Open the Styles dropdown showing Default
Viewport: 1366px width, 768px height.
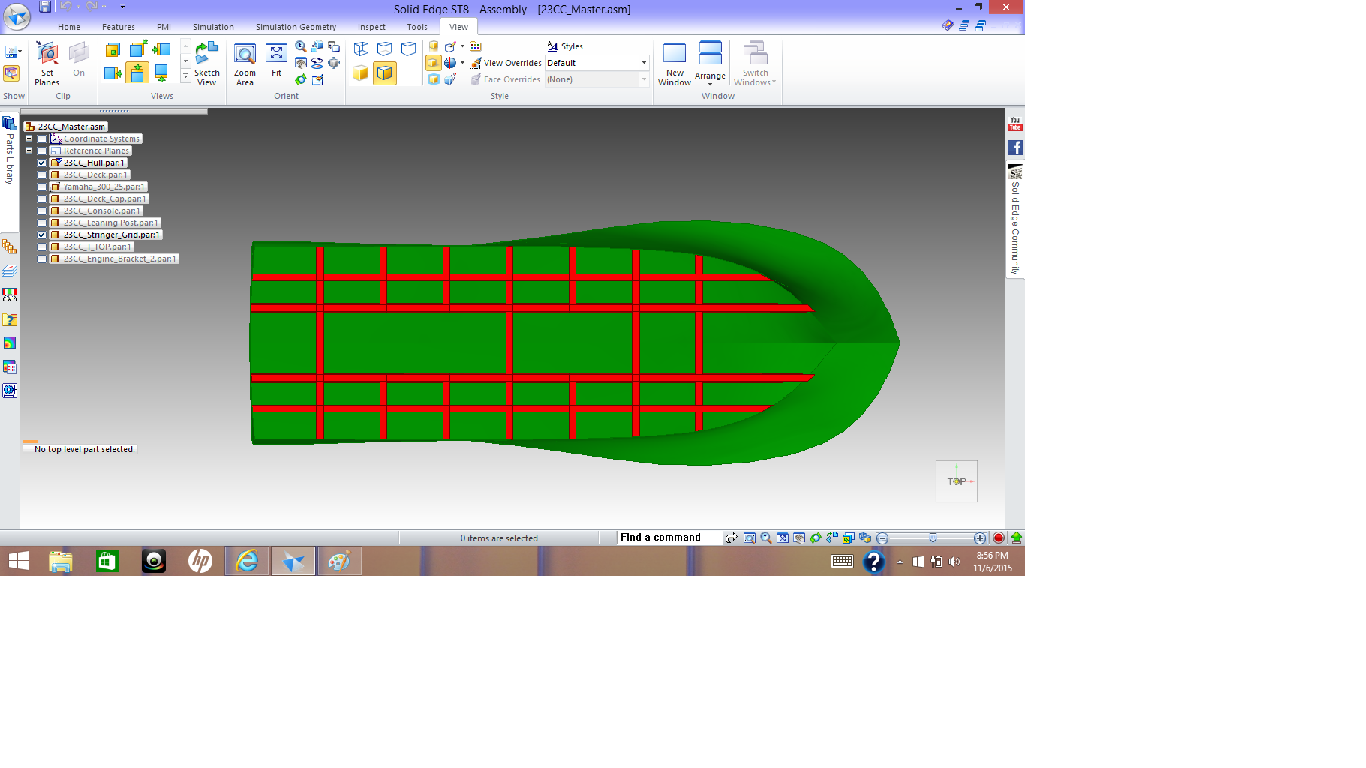click(x=597, y=63)
